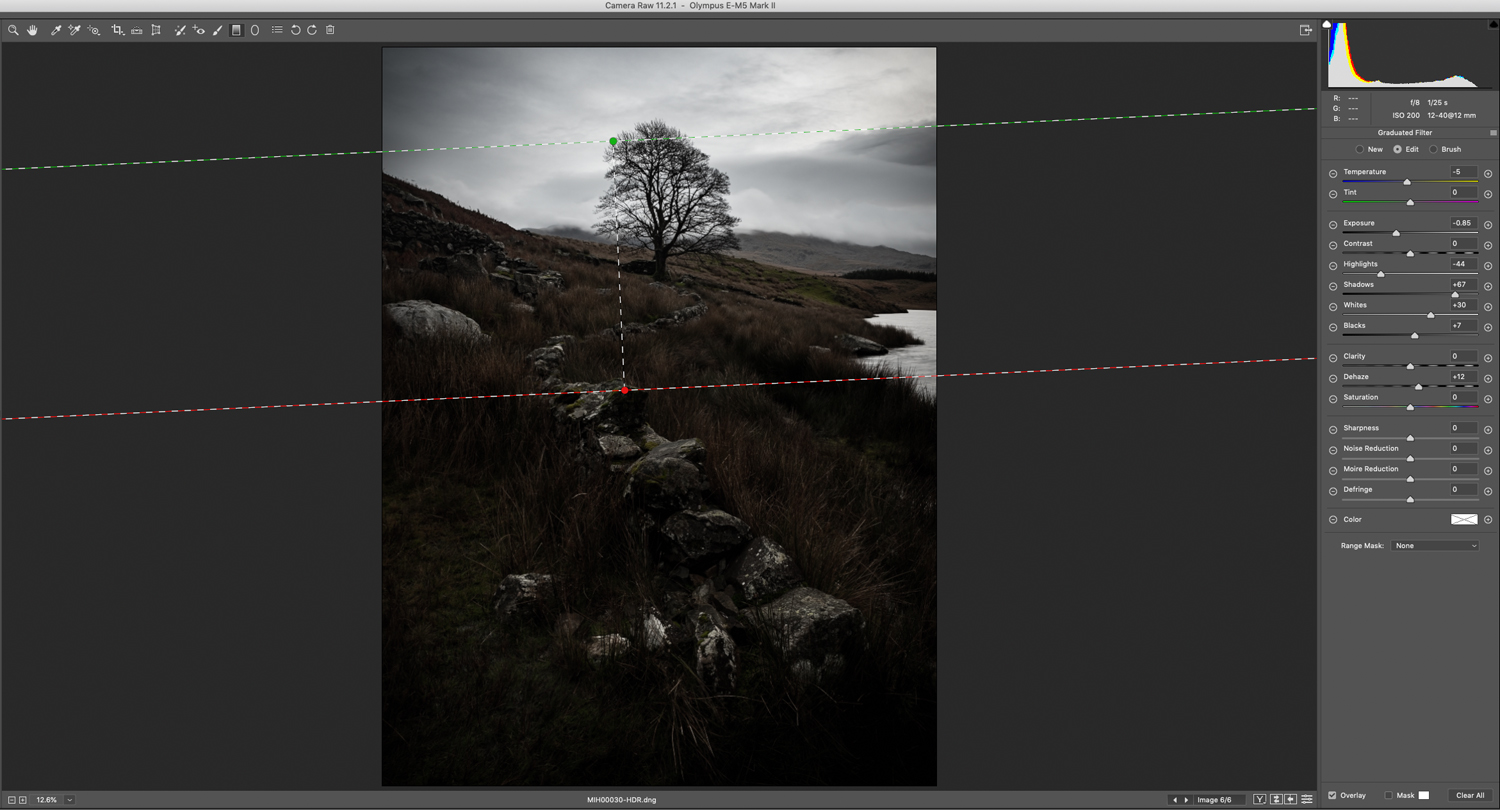Adjust the Dehaze slider handle
Viewport: 1500px width, 810px height.
click(1418, 387)
